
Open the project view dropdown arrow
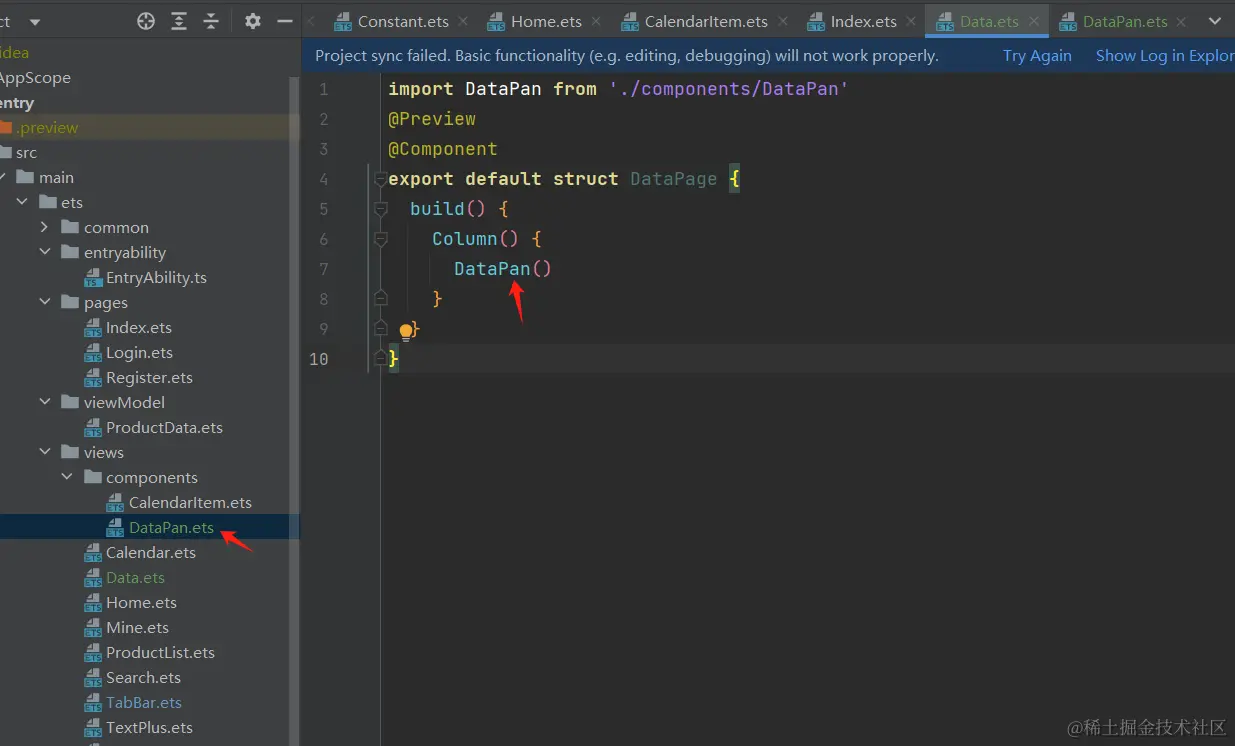35,21
